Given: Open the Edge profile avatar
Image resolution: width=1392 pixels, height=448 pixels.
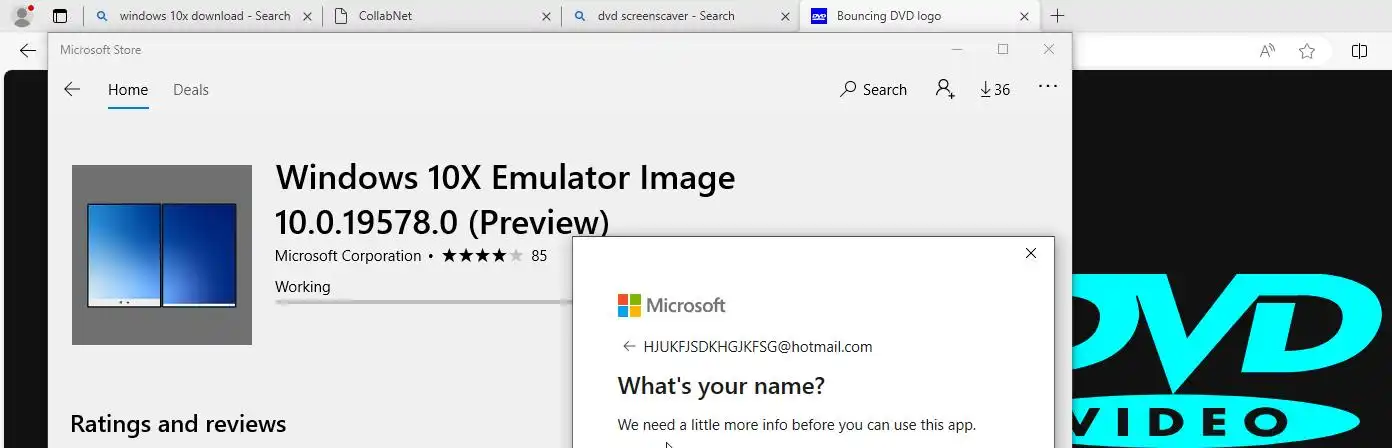Looking at the screenshot, I should [22, 16].
